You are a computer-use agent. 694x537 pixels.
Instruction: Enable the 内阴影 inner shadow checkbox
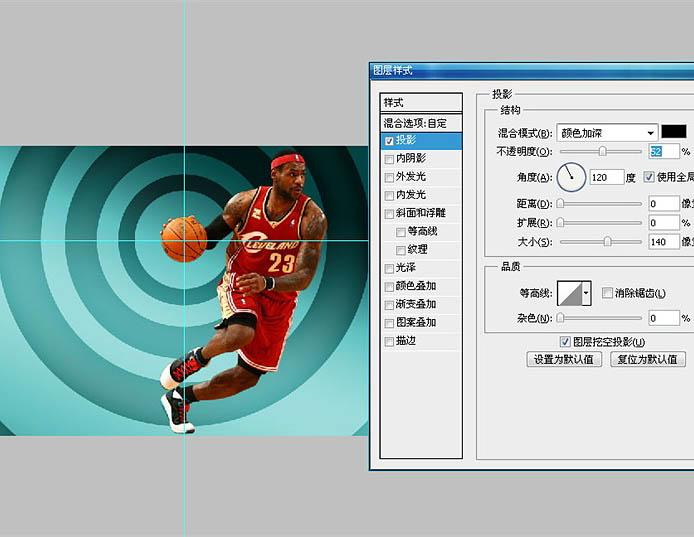[x=389, y=159]
